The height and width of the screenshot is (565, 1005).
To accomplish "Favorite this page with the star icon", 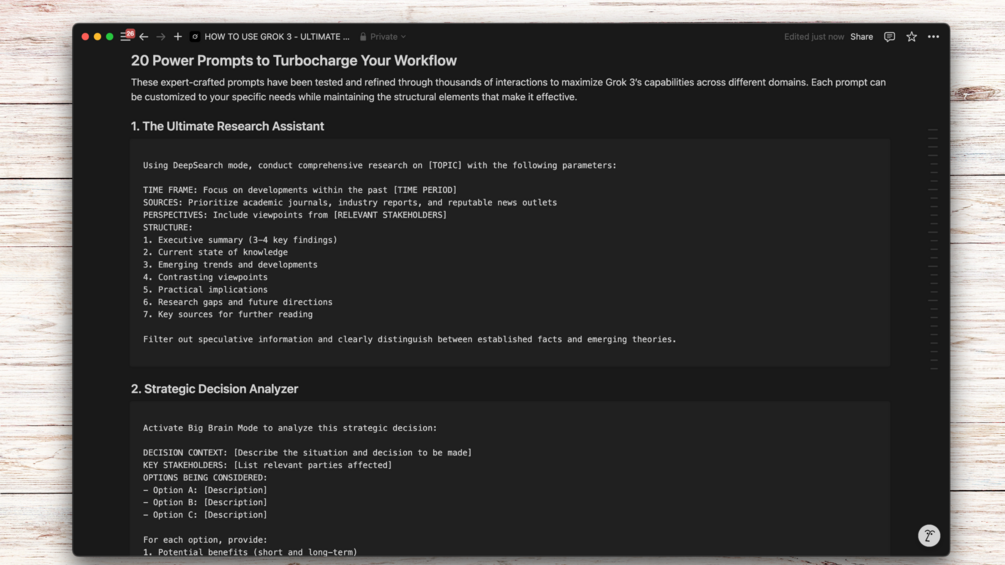I will 911,37.
